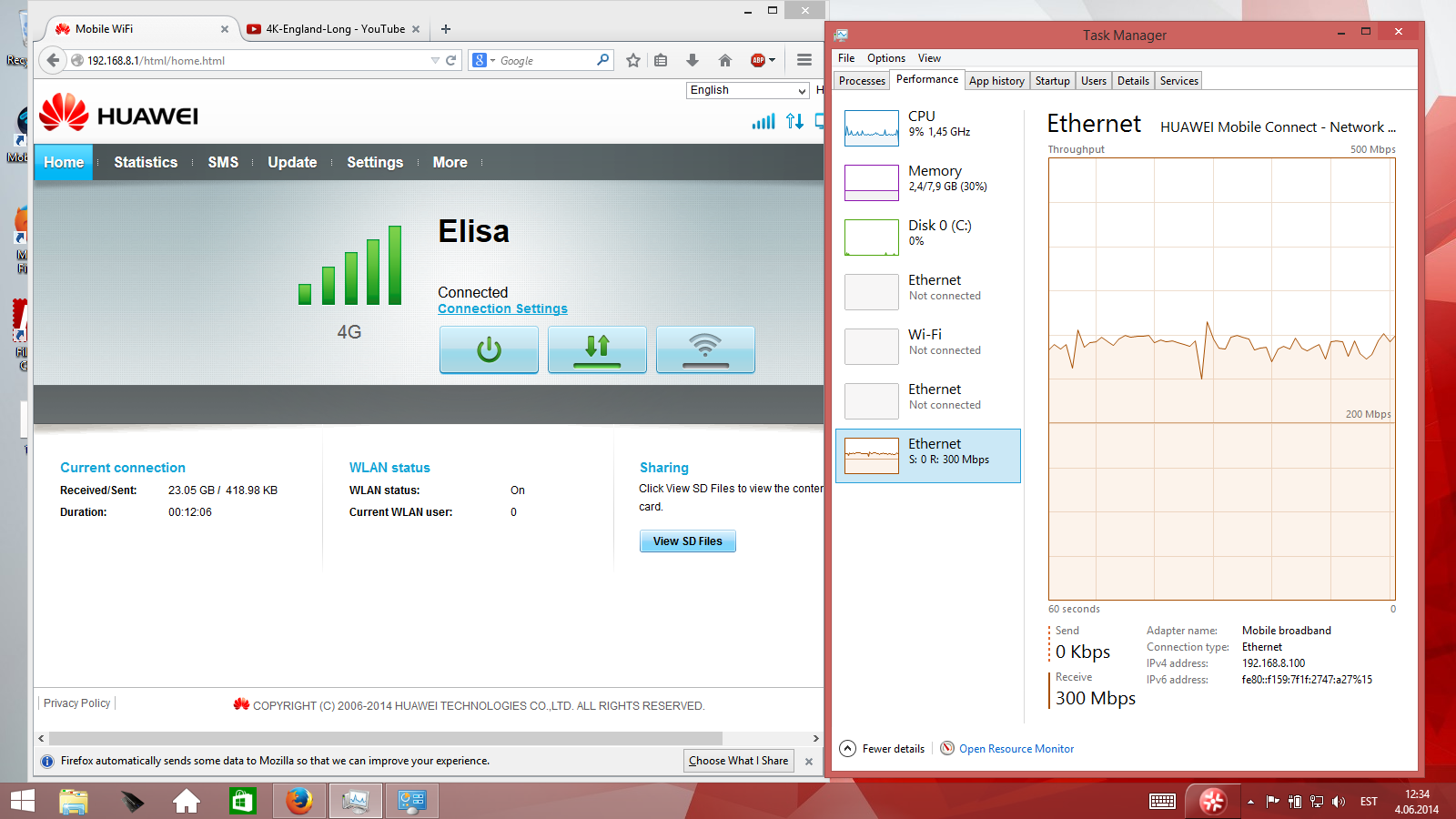Dismiss the Firefox data notification bar
This screenshot has height=819, width=1456.
point(809,762)
